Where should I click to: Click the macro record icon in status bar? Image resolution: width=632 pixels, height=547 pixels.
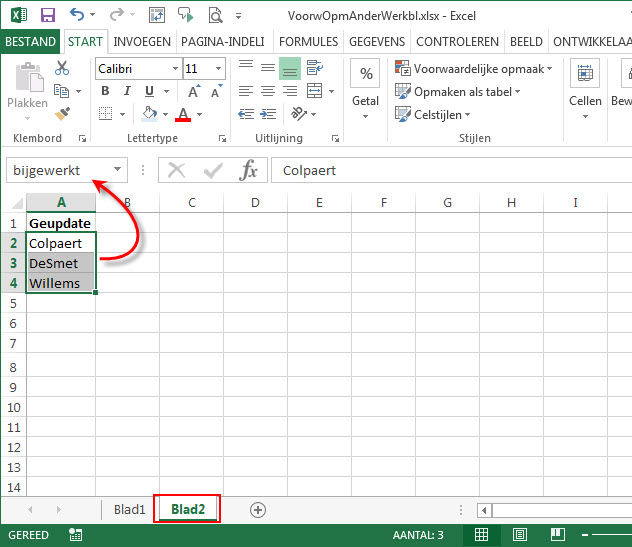pos(75,535)
